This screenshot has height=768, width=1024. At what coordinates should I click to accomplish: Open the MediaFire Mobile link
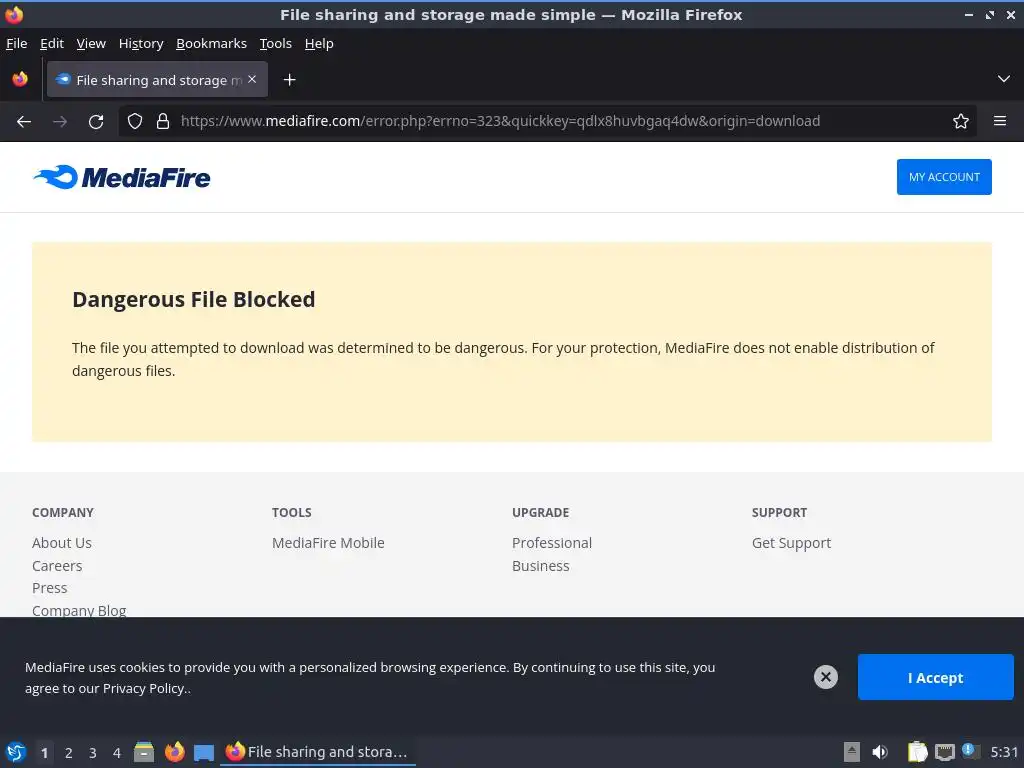click(x=328, y=543)
